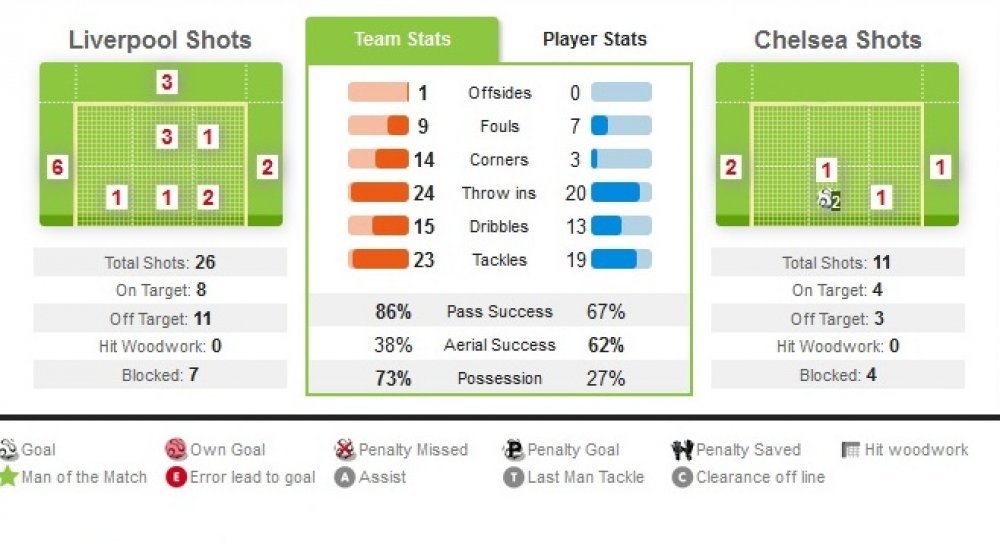
Task: Click the Own Goal red ball icon
Action: pyautogui.click(x=175, y=450)
